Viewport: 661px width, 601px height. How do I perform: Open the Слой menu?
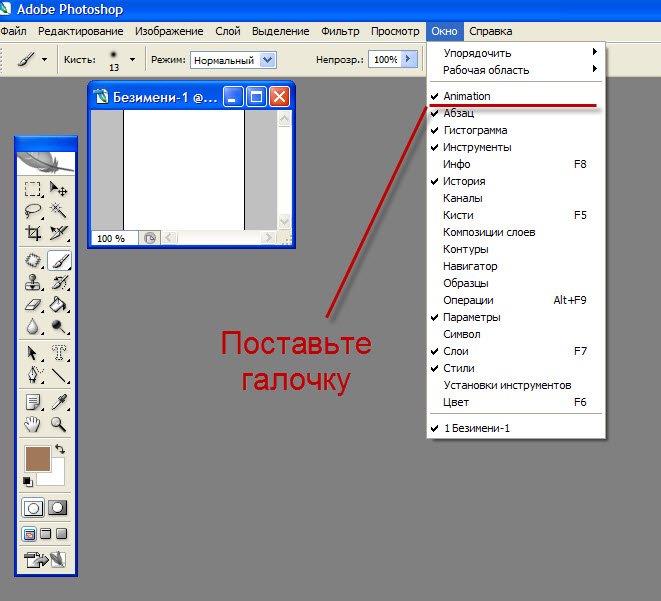click(x=228, y=31)
